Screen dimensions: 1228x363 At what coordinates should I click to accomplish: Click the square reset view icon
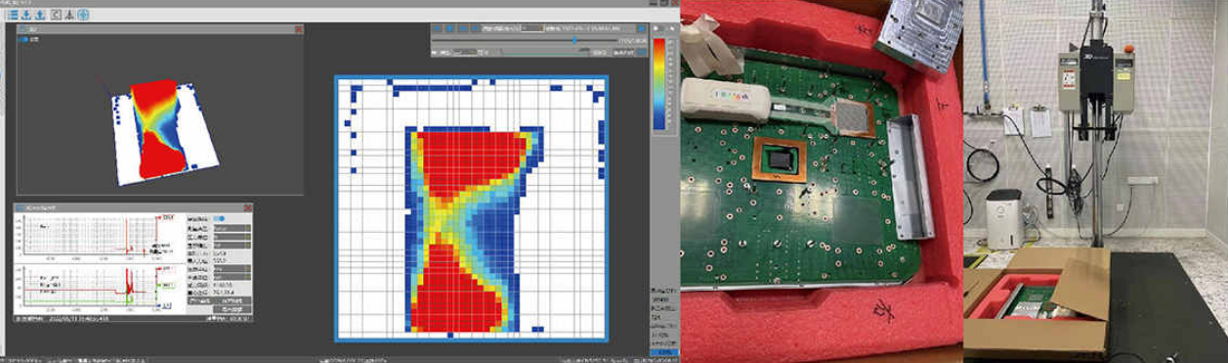tap(56, 15)
